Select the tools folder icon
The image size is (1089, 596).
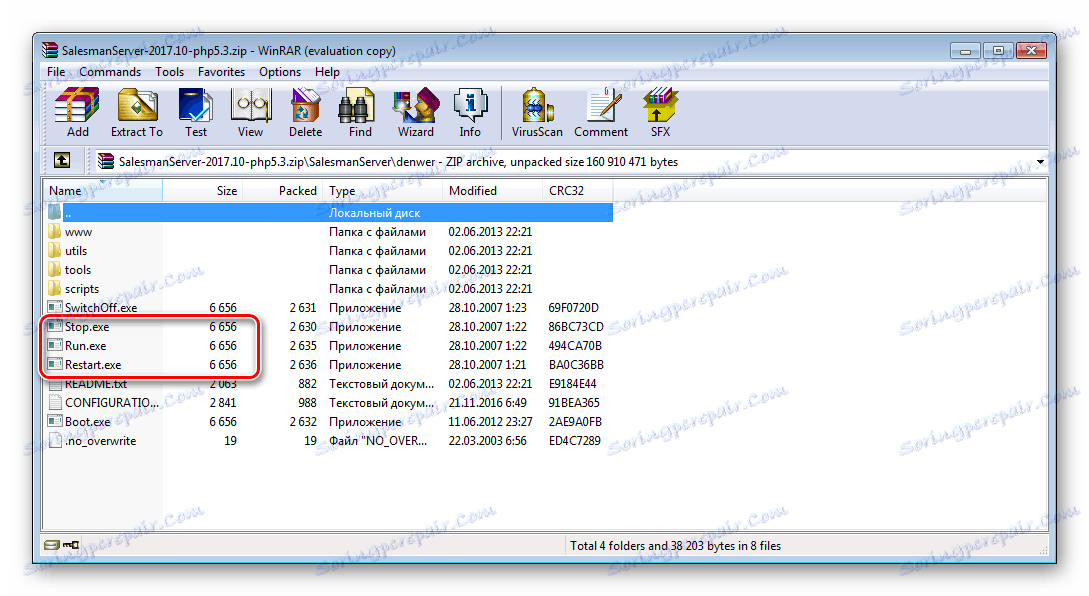pos(55,270)
